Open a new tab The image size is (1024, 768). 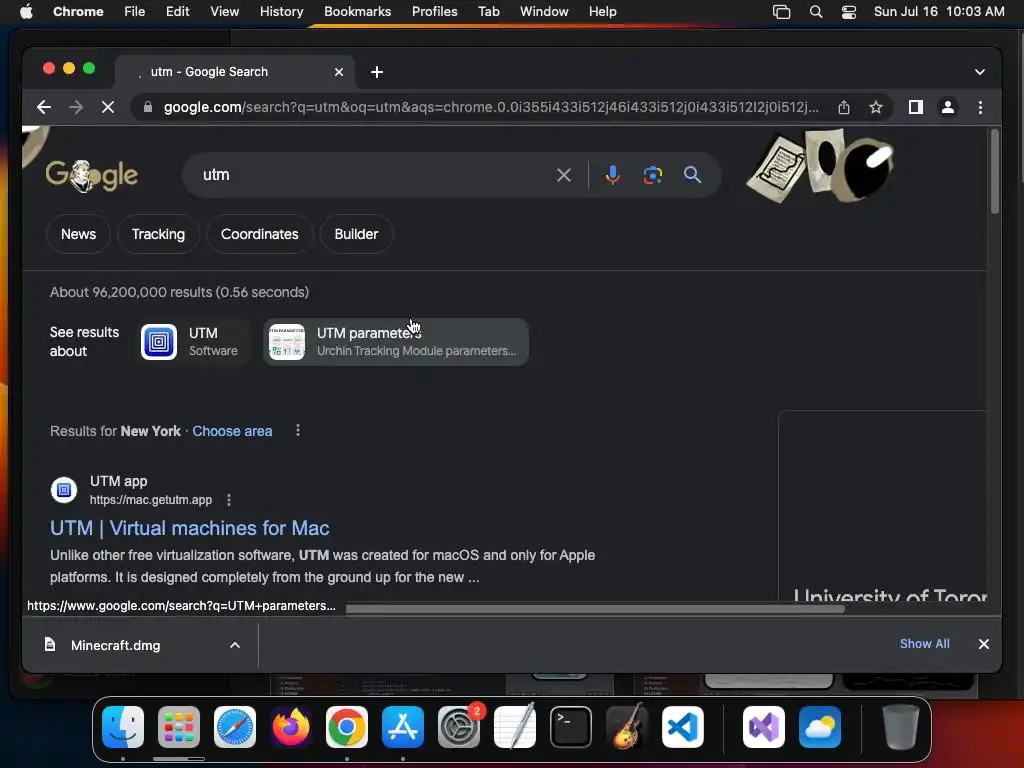(x=377, y=72)
